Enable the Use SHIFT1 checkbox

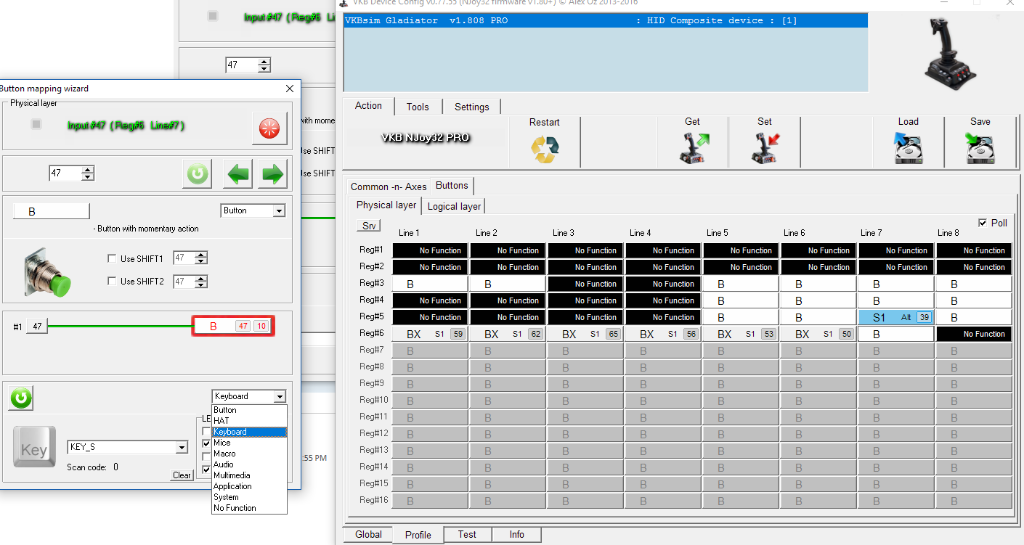tap(112, 258)
